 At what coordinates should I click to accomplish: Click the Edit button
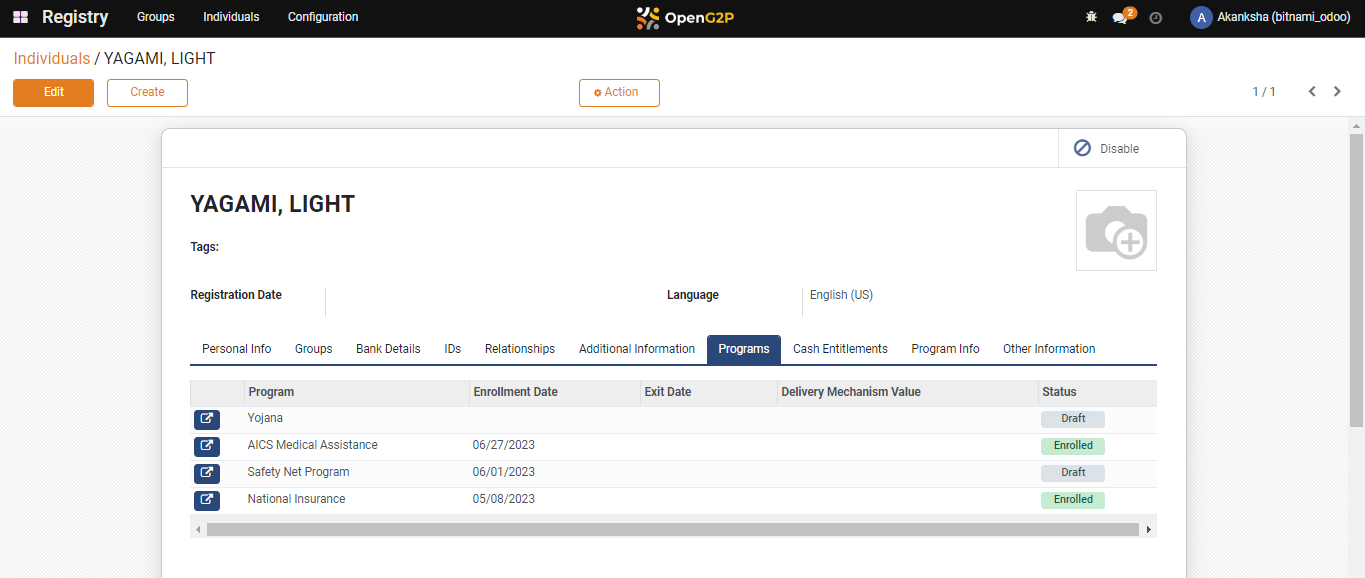pyautogui.click(x=53, y=93)
